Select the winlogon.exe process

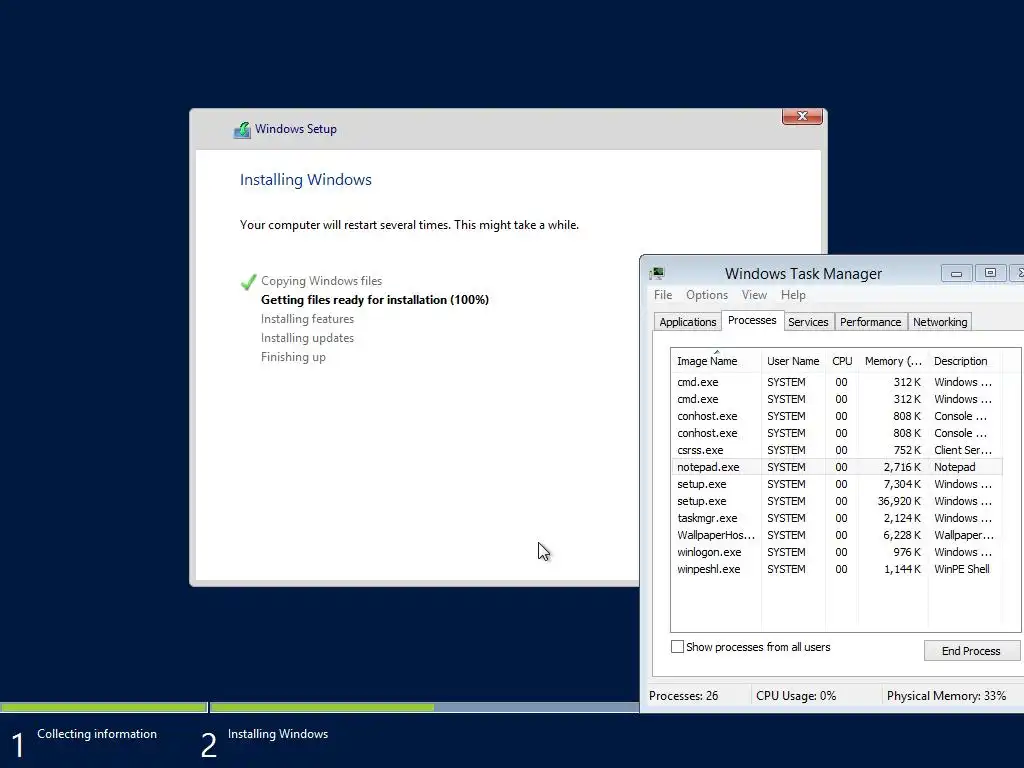[x=836, y=552]
